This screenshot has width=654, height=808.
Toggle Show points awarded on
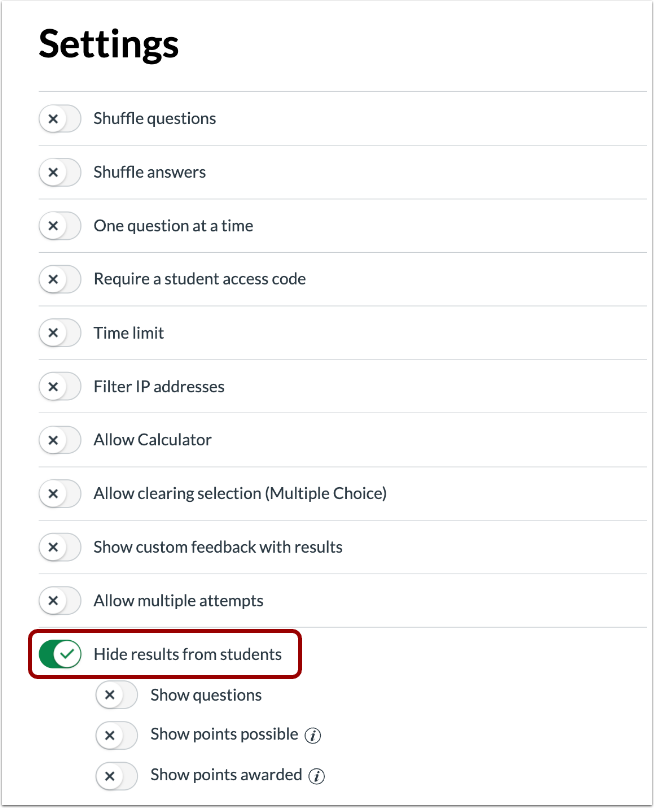click(116, 775)
